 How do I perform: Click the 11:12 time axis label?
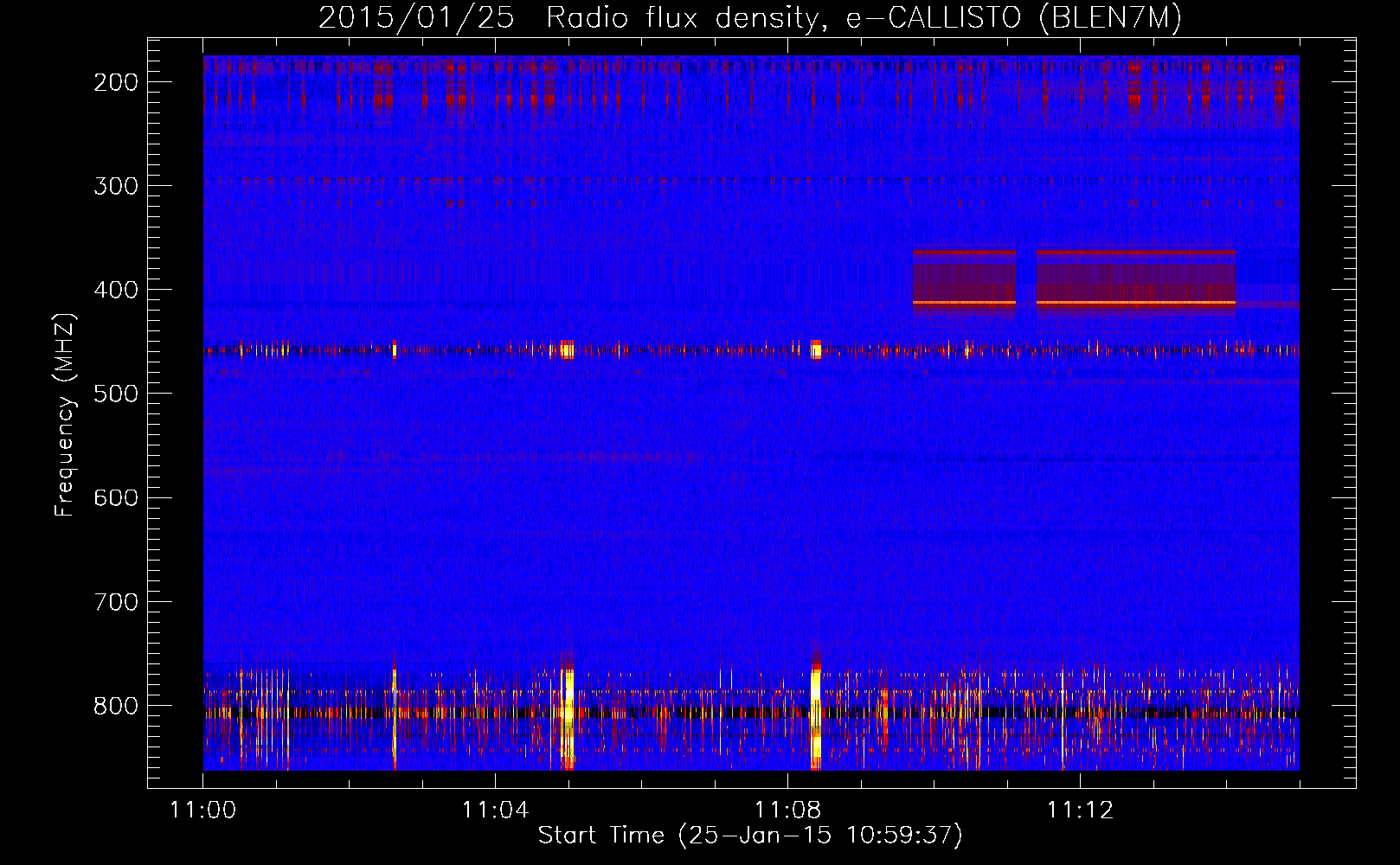1080,811
